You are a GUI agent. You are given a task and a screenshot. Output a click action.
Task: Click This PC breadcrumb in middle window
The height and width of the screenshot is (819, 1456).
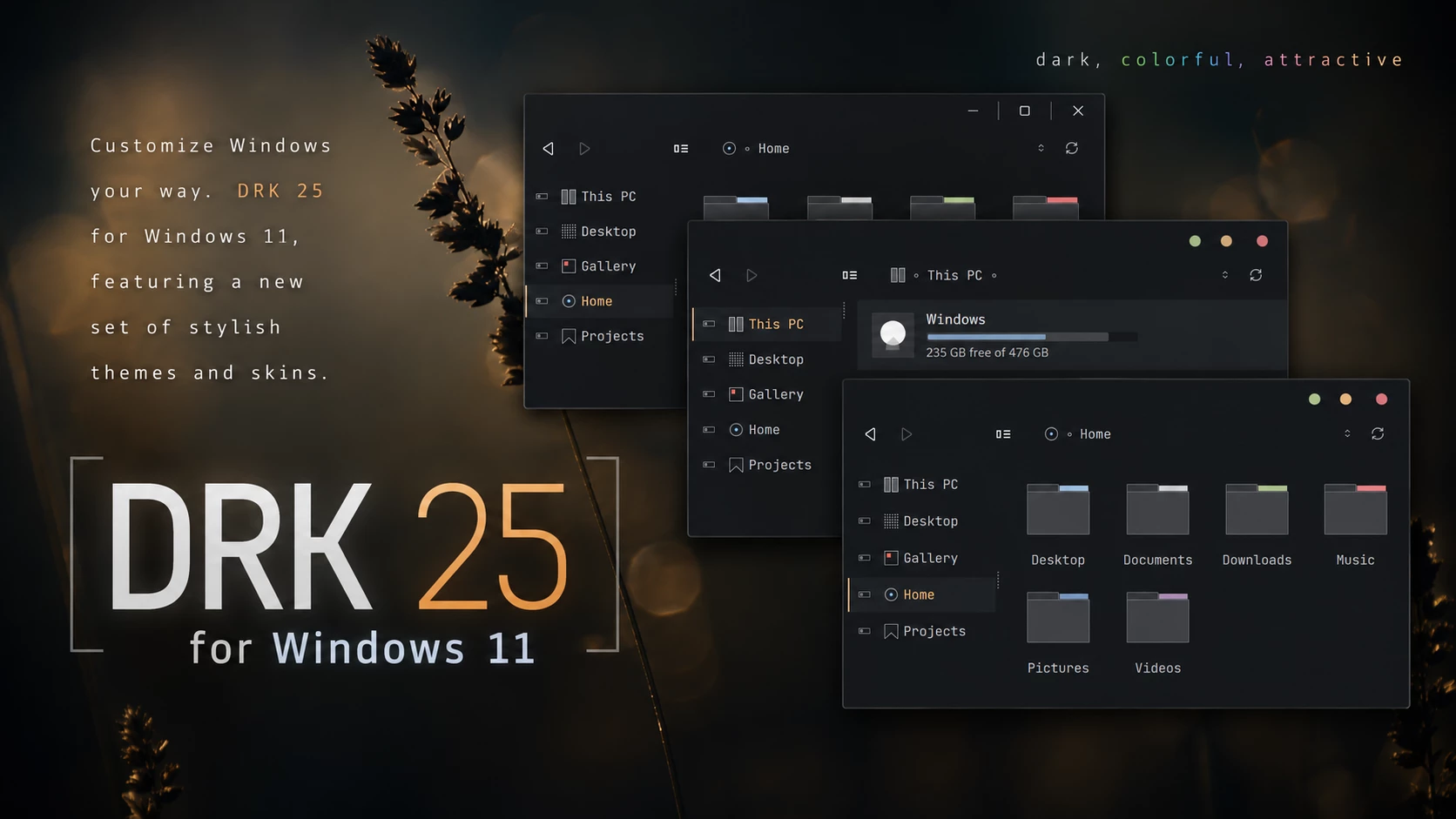click(x=954, y=275)
